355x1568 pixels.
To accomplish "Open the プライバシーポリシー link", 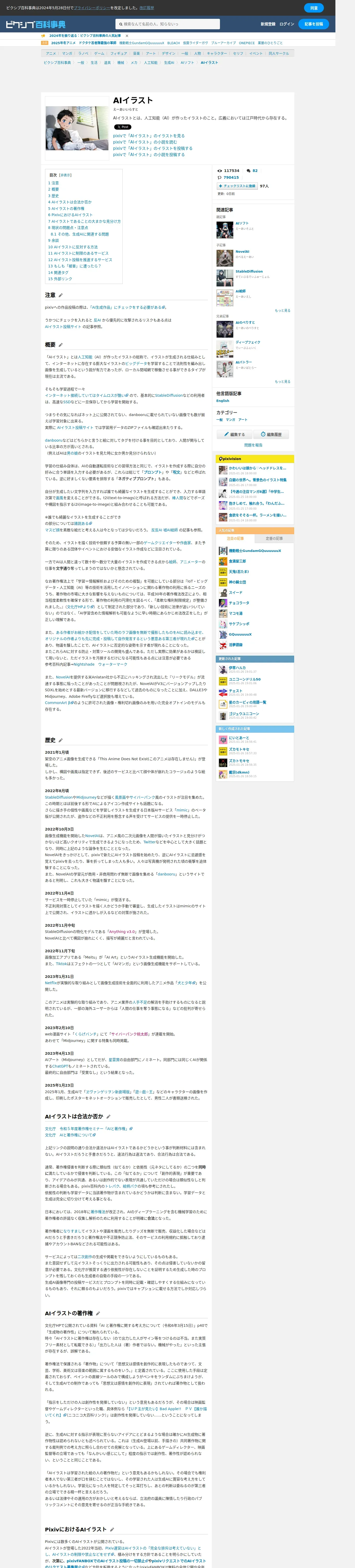I will [x=92, y=8].
